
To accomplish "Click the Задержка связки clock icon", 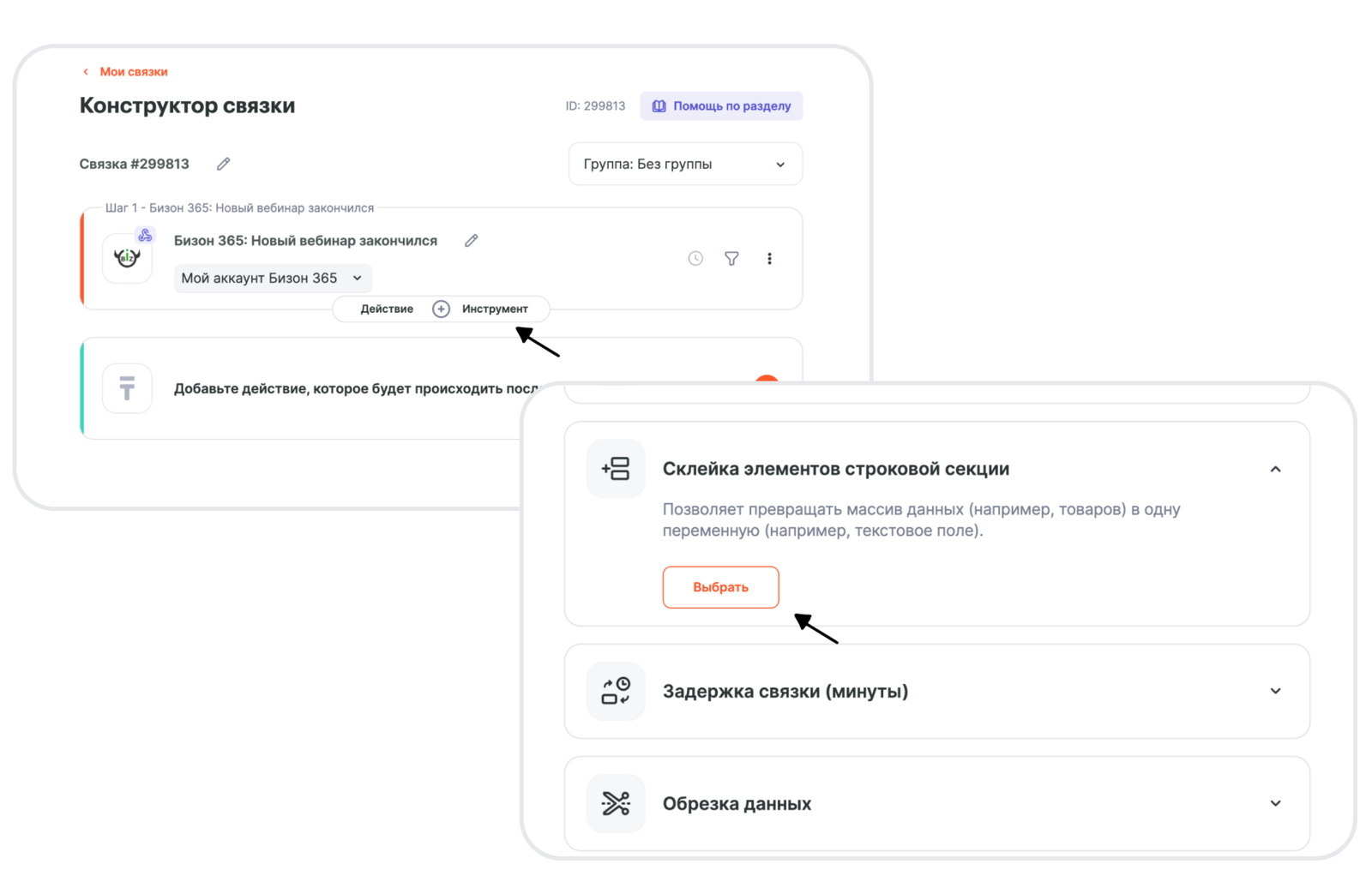I will point(616,691).
